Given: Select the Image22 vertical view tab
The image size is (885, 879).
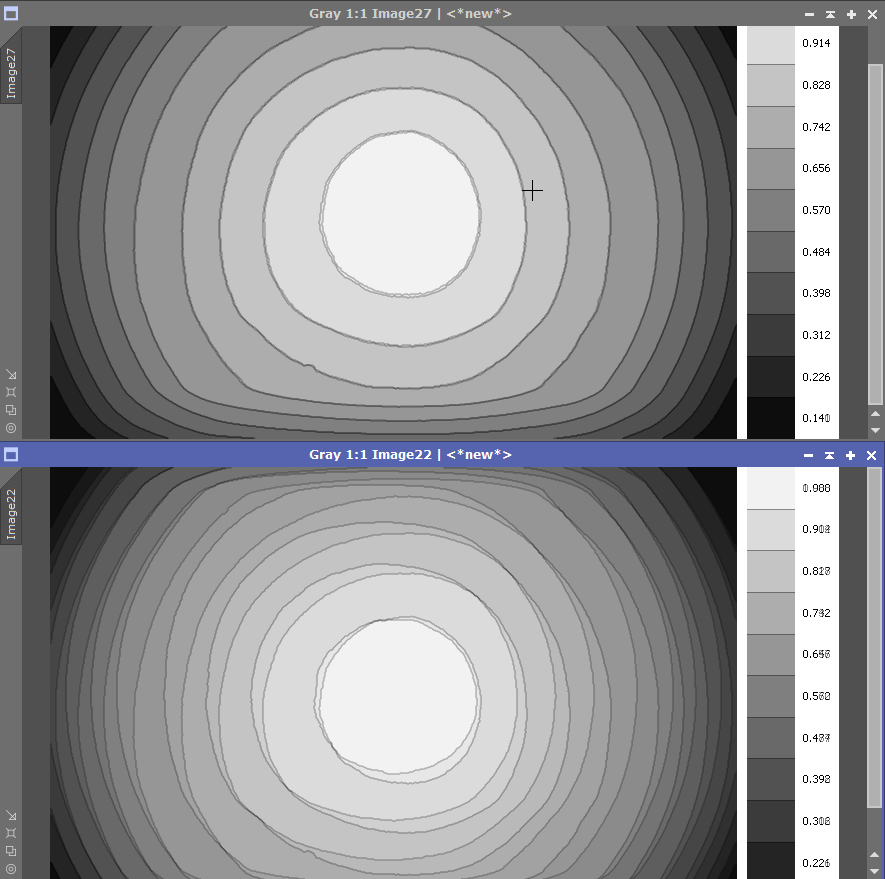Looking at the screenshot, I should (11, 514).
